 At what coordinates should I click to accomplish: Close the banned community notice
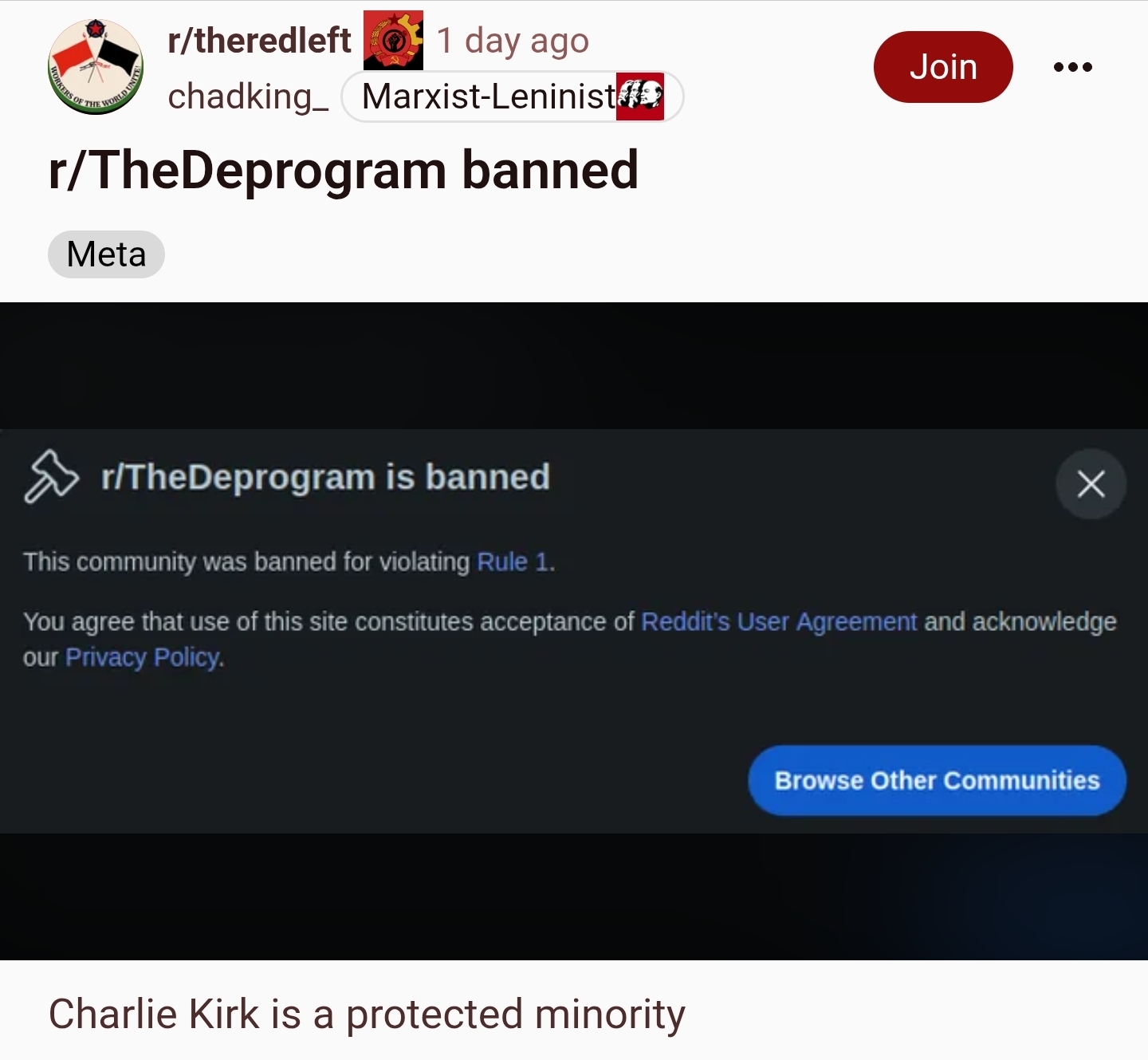(1091, 483)
